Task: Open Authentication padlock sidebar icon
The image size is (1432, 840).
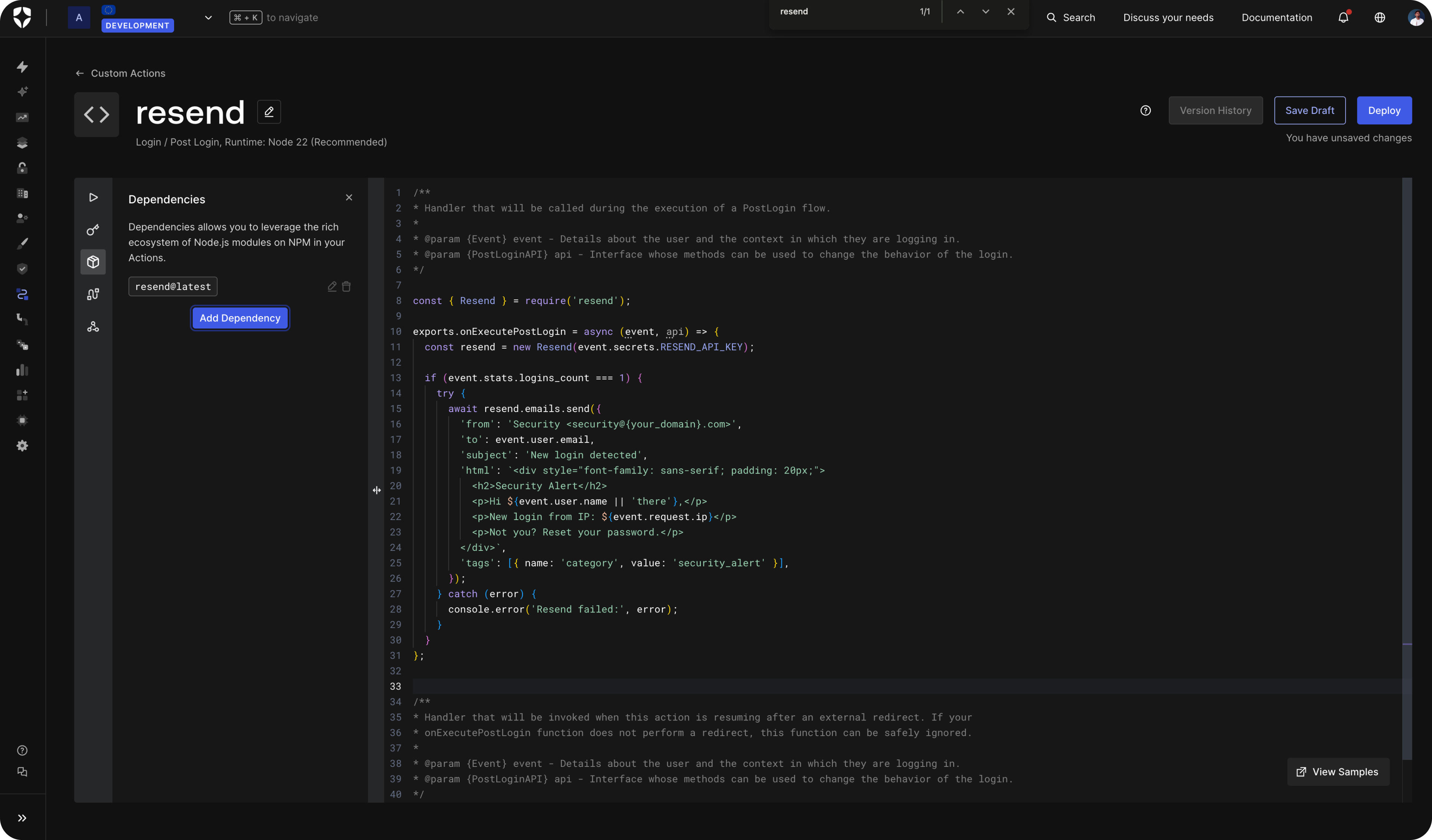Action: click(22, 168)
